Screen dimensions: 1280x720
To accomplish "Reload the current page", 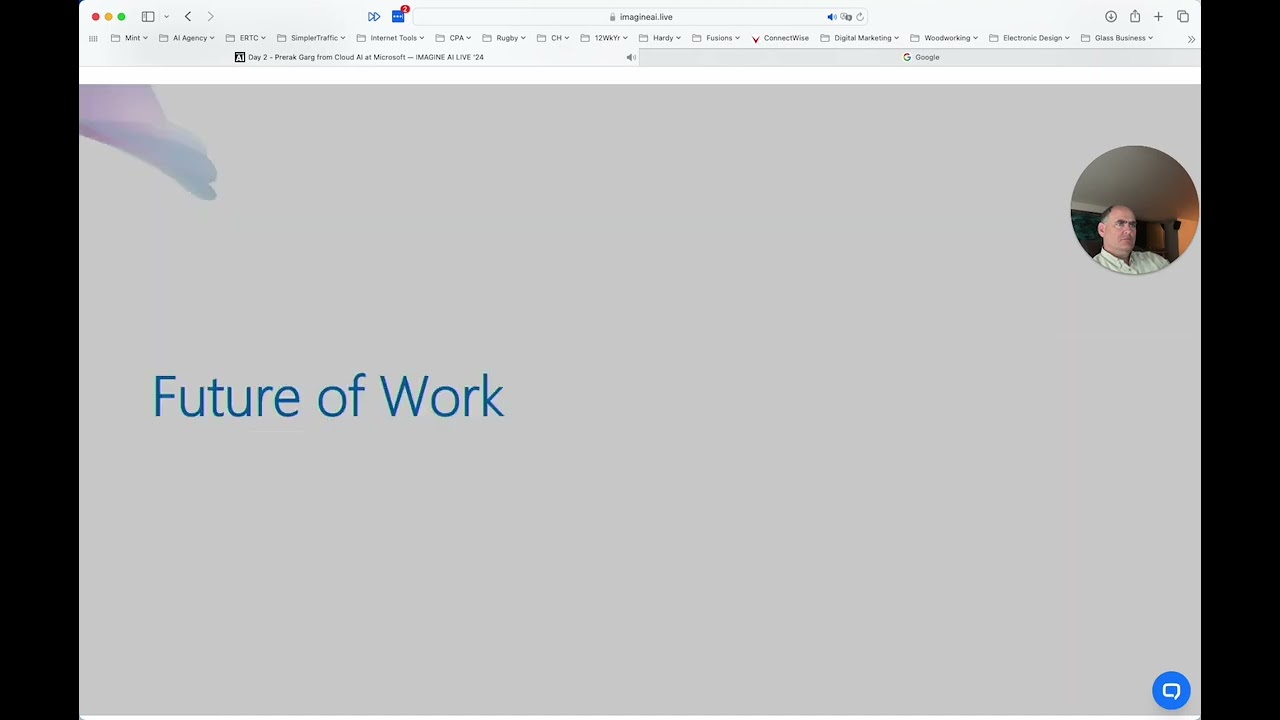I will pos(860,17).
